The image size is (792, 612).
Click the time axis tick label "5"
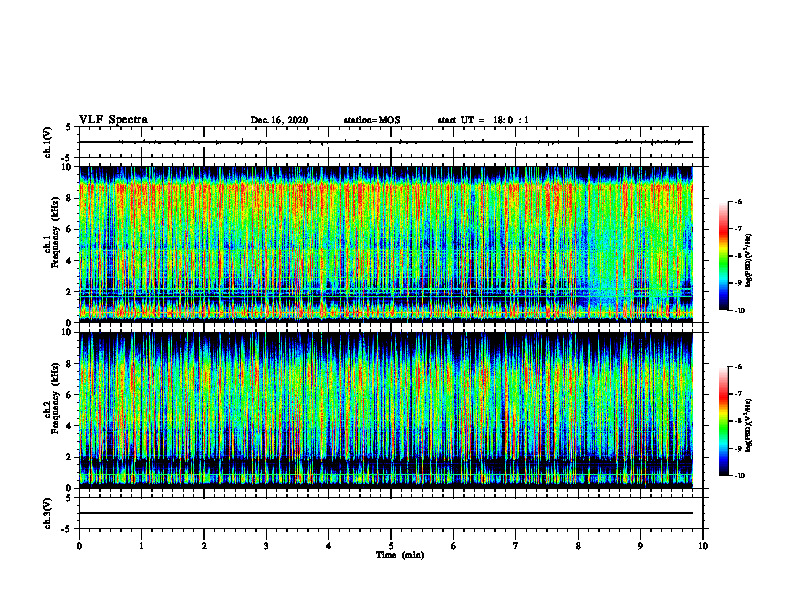391,546
